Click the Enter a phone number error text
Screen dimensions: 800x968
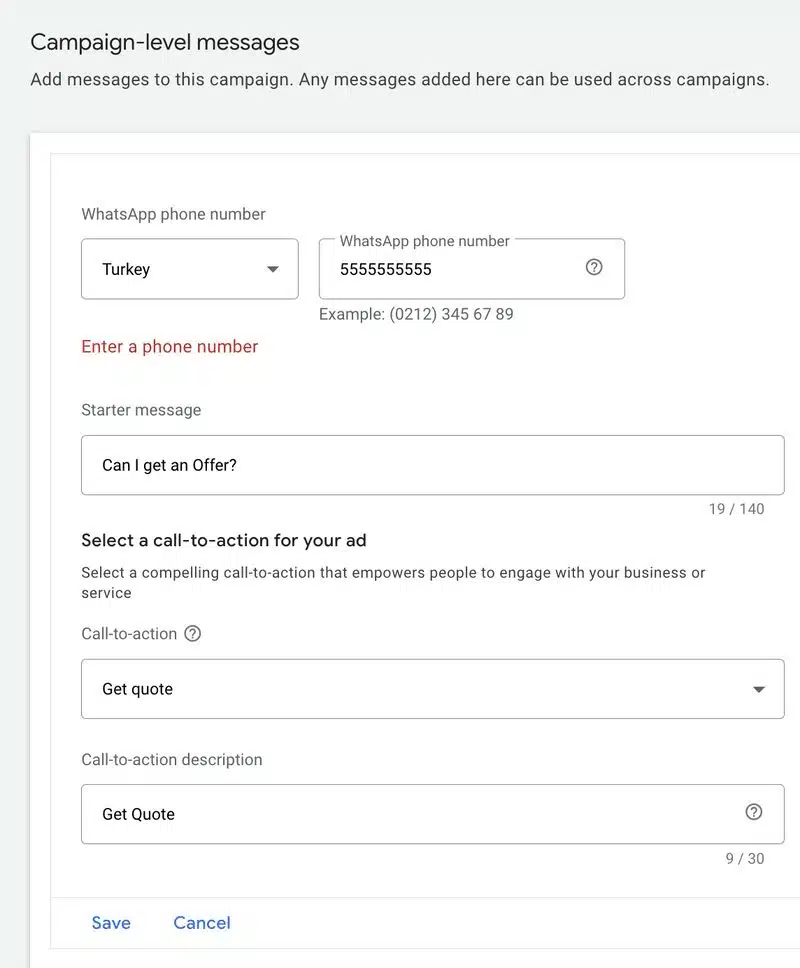pos(169,346)
